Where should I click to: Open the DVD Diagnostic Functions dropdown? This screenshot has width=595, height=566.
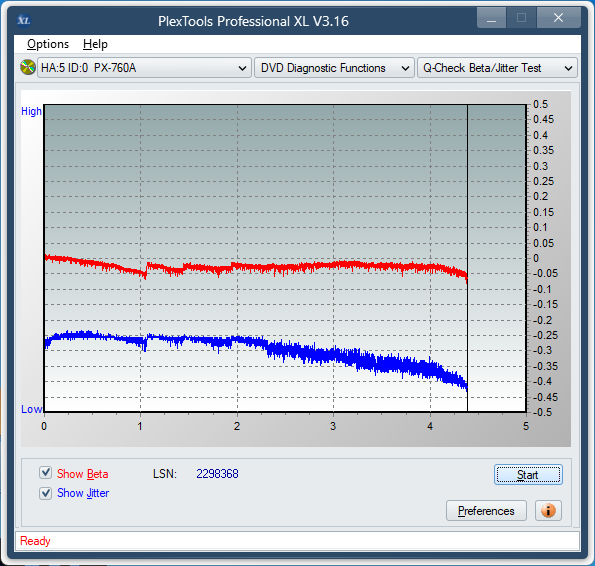pos(334,68)
